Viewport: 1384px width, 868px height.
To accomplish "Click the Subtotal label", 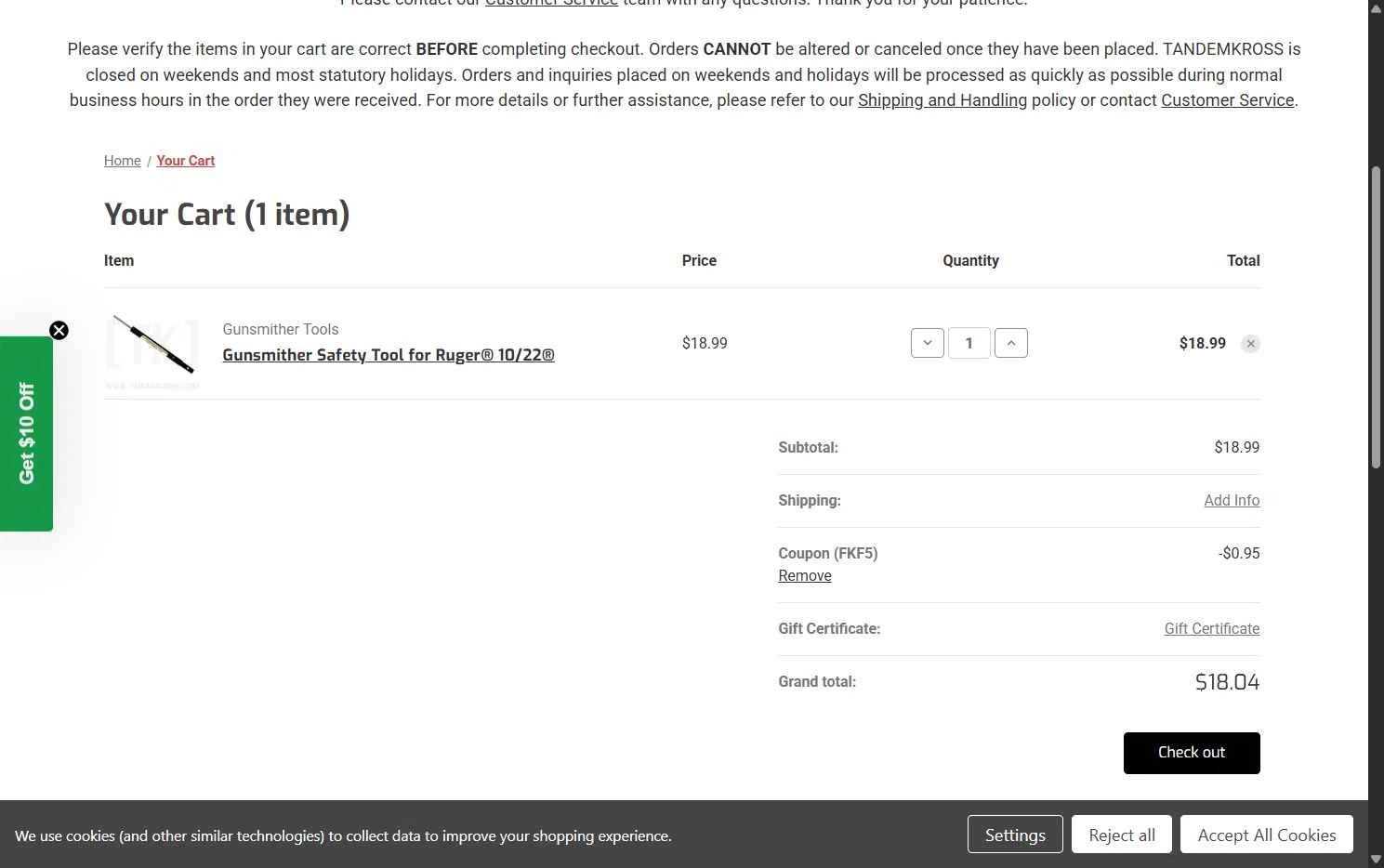I will (x=808, y=447).
